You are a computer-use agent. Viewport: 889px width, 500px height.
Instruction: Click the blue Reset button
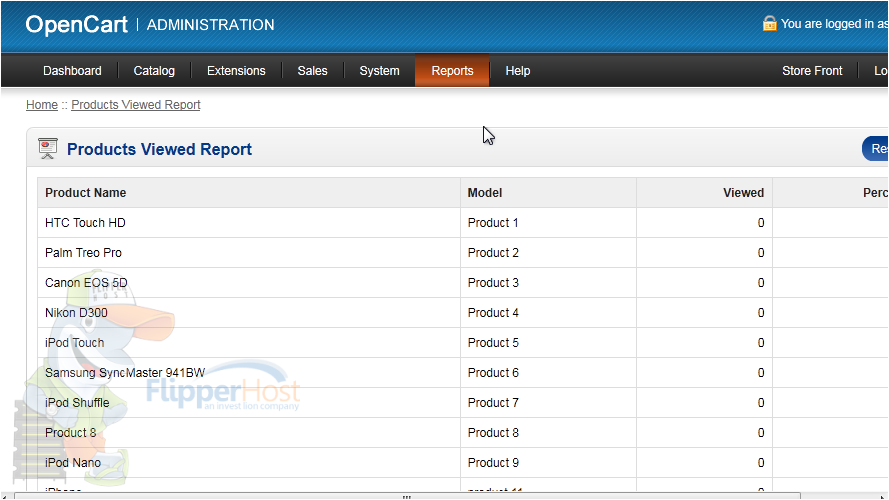(x=875, y=149)
